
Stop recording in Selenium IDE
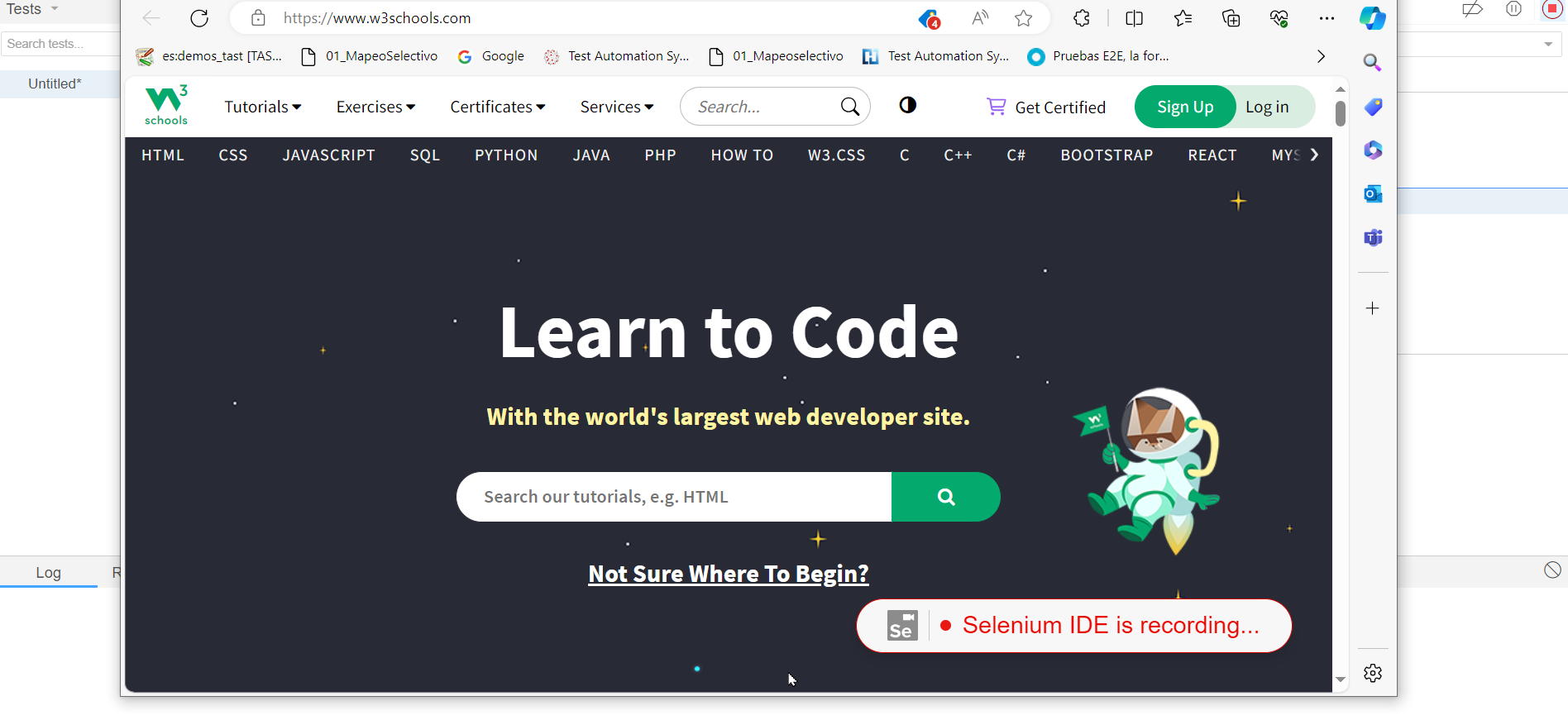(x=1552, y=9)
